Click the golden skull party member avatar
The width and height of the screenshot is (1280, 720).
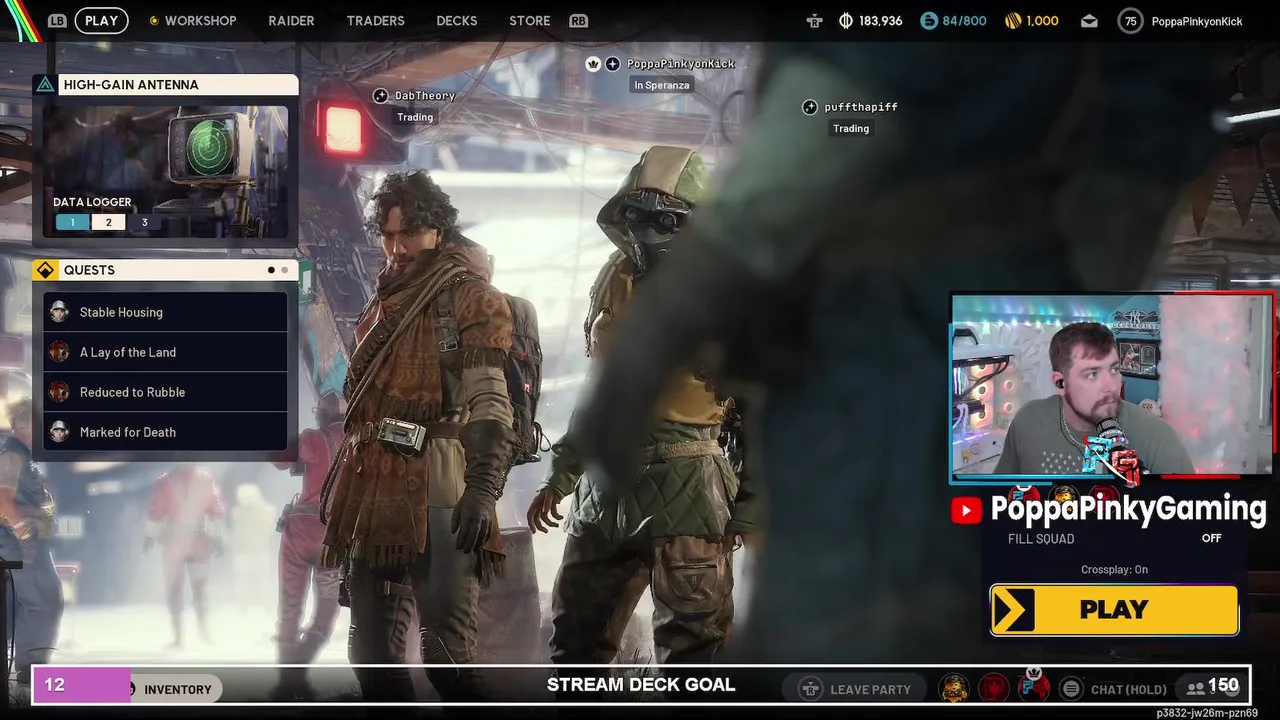point(954,688)
